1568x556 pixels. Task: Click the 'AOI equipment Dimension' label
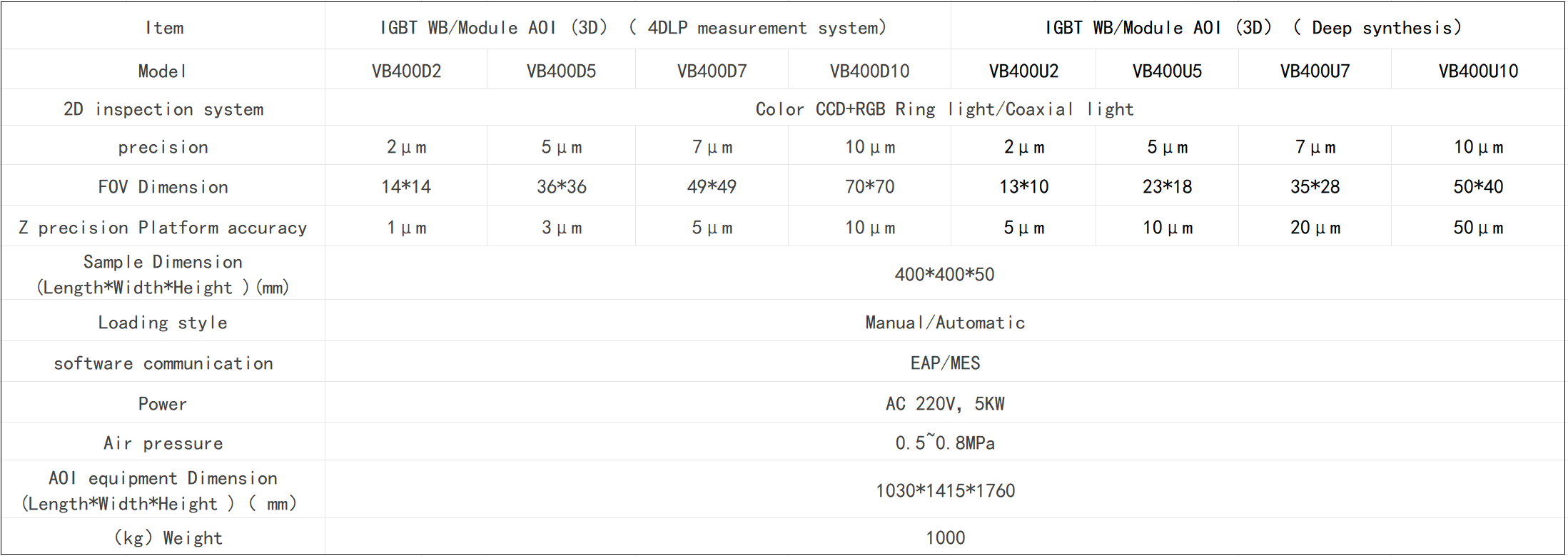(x=159, y=491)
